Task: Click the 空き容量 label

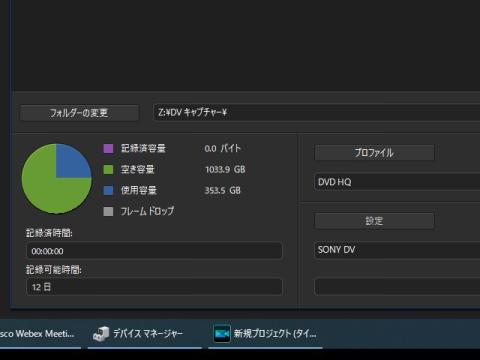Action: tap(138, 169)
